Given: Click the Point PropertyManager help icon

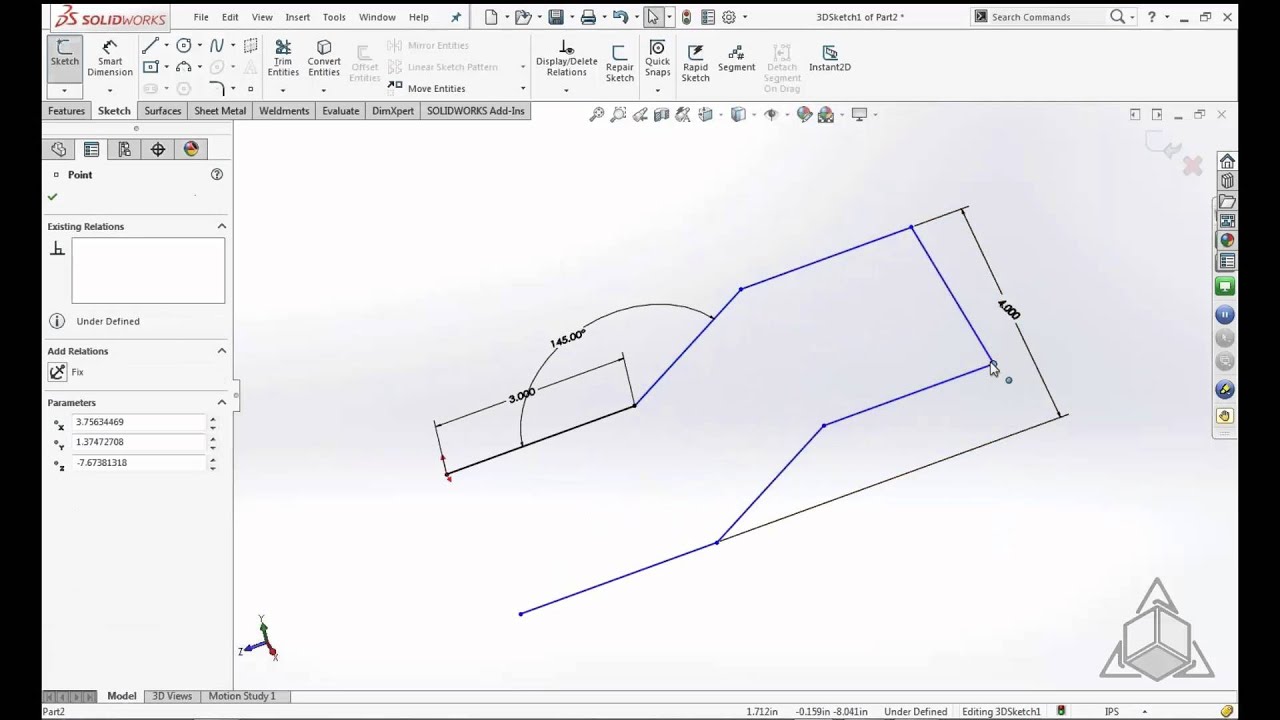Looking at the screenshot, I should [x=217, y=174].
